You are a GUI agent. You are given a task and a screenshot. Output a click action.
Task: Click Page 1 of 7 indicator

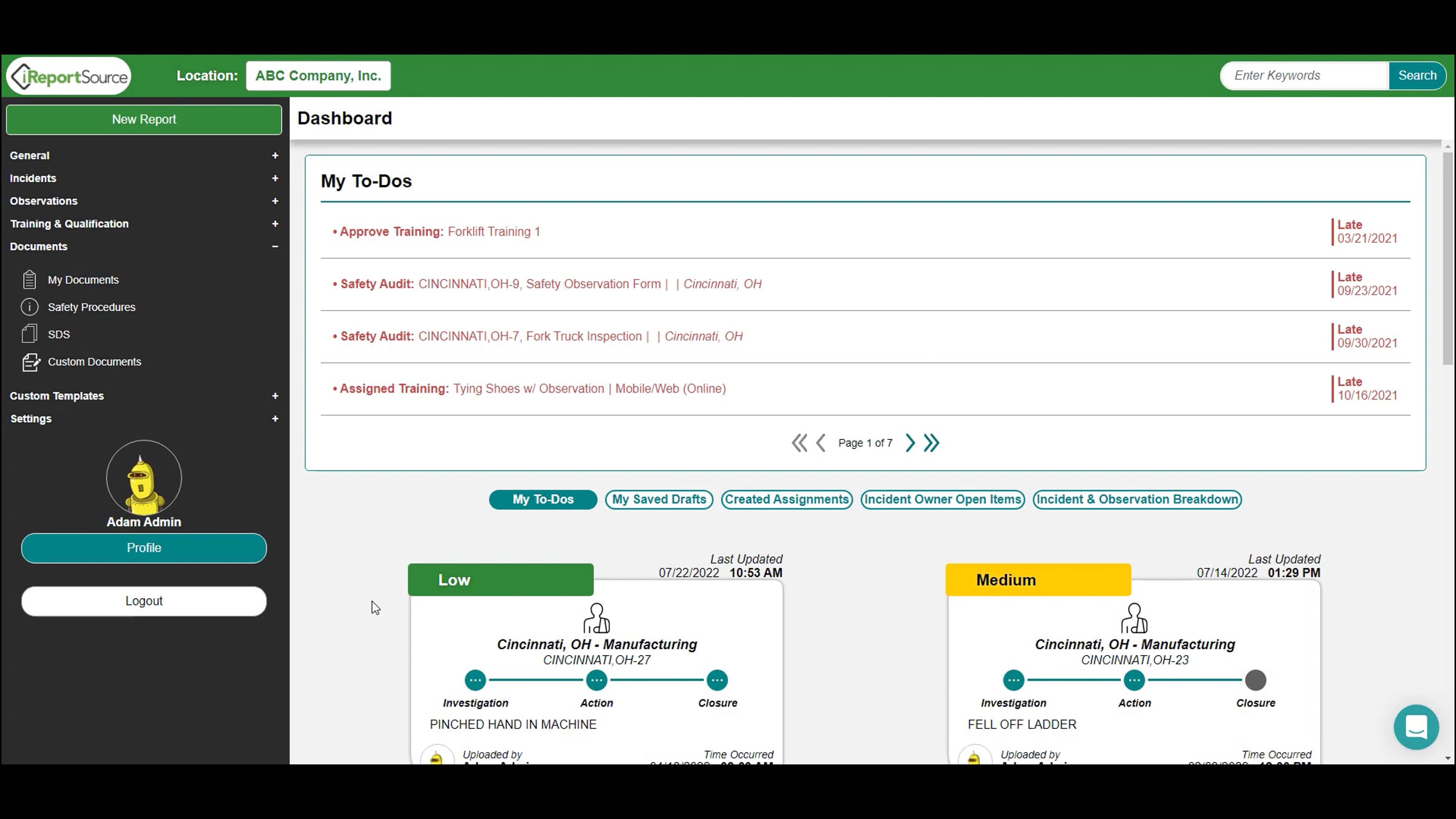point(865,443)
